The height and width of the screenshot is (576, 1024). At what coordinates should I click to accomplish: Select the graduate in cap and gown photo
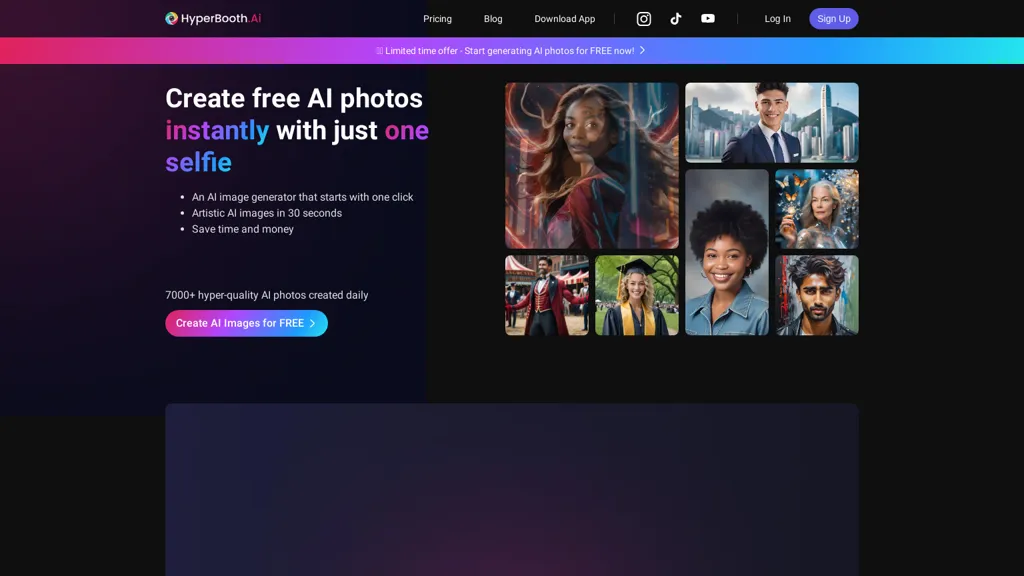(636, 295)
